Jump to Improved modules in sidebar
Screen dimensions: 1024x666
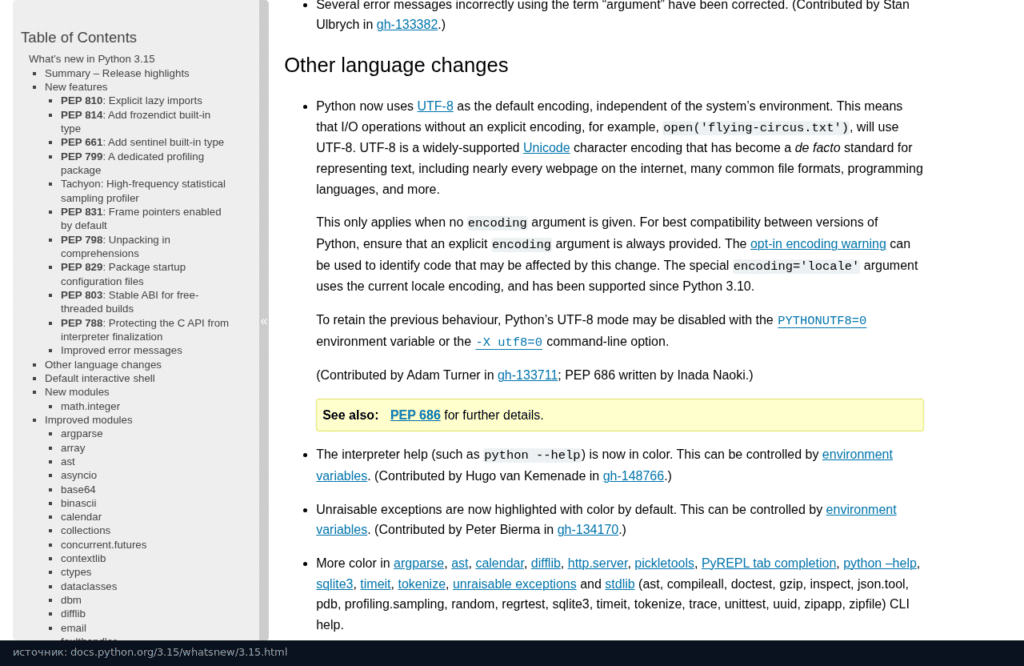point(88,420)
